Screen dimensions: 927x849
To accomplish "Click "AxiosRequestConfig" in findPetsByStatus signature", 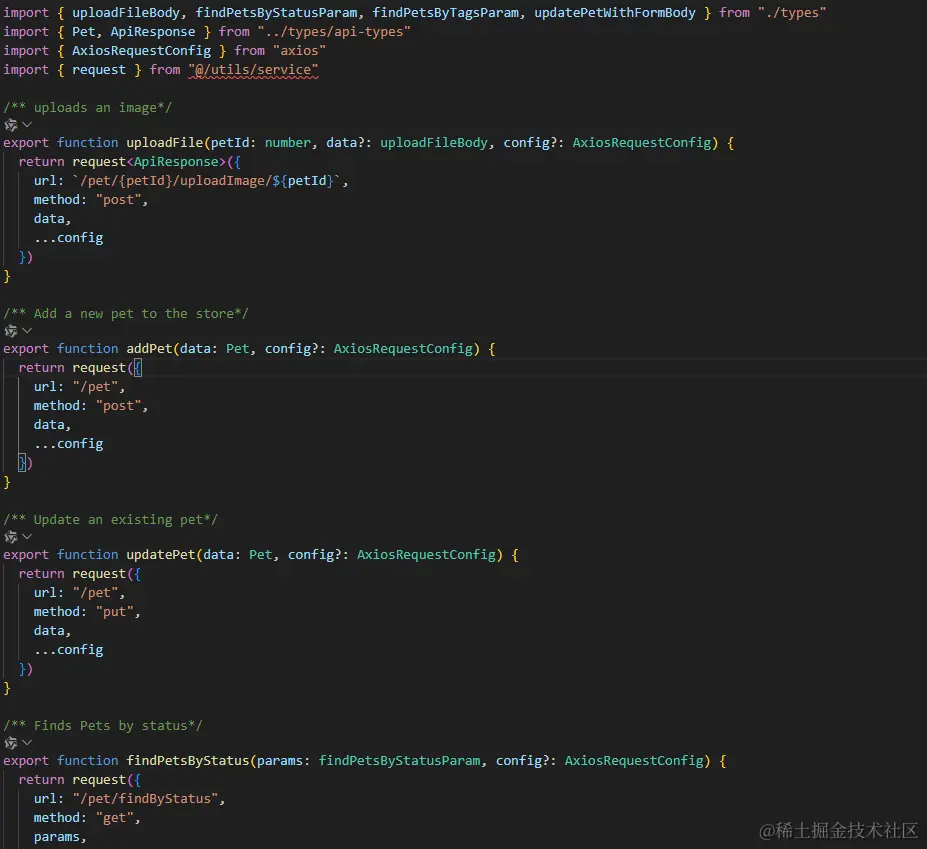I will (x=634, y=760).
